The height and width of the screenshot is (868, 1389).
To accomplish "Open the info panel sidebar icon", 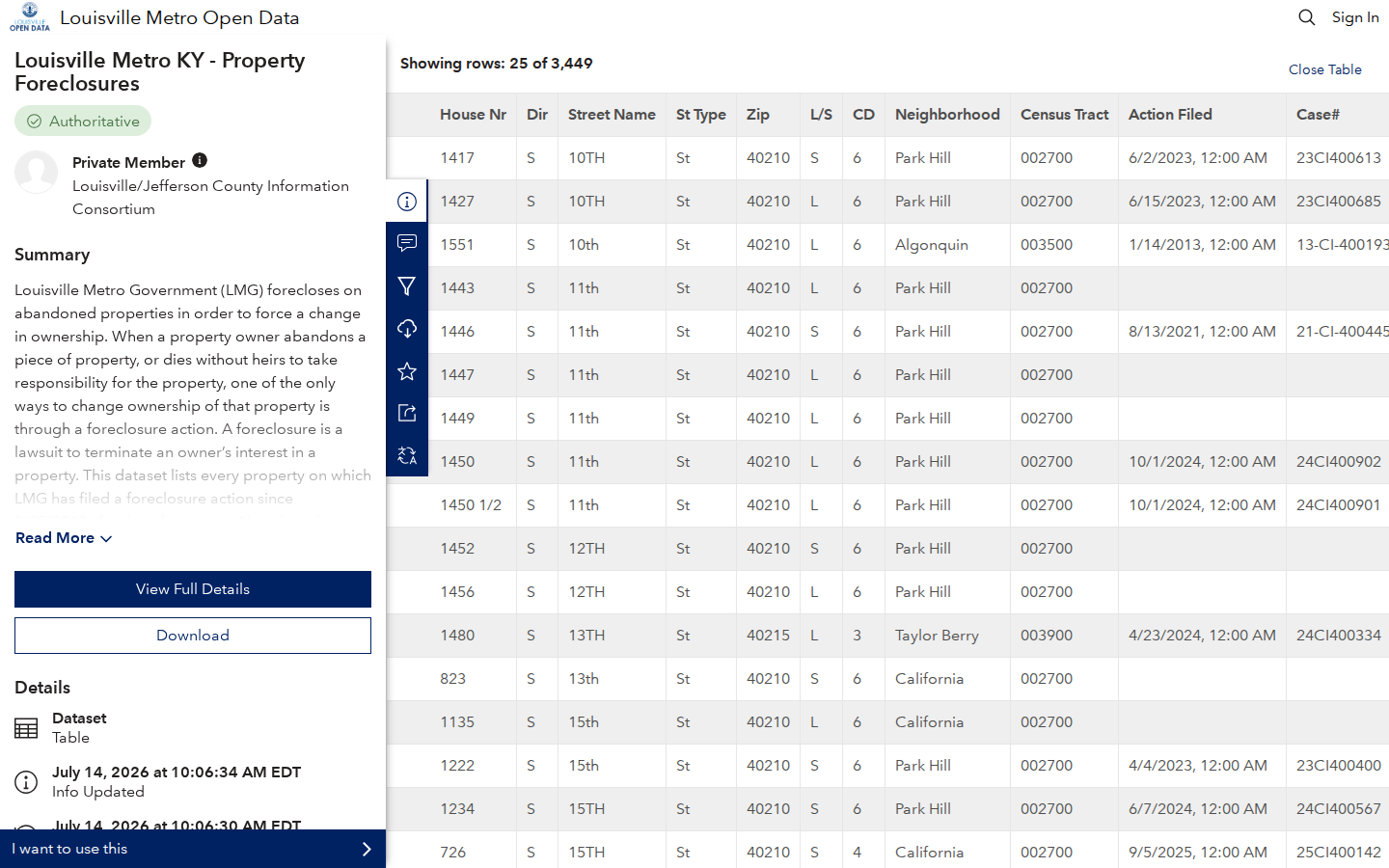I will click(407, 202).
